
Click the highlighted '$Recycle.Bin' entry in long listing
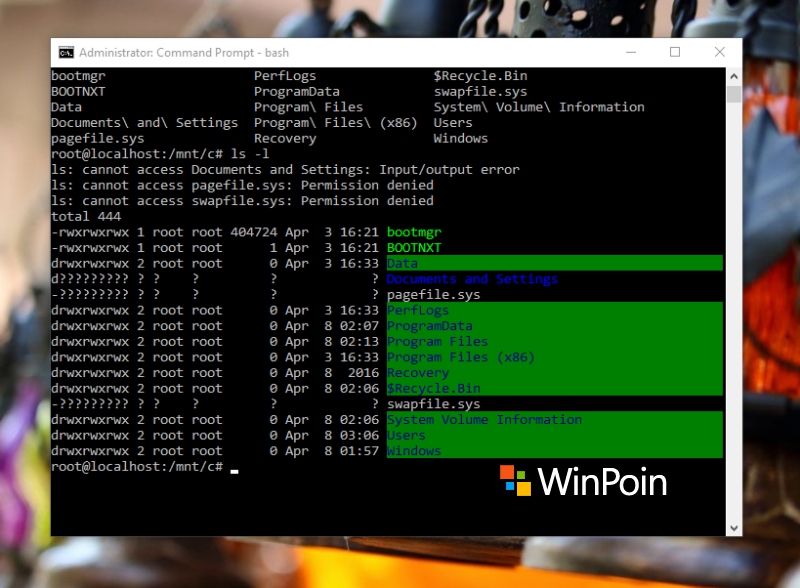tap(433, 388)
